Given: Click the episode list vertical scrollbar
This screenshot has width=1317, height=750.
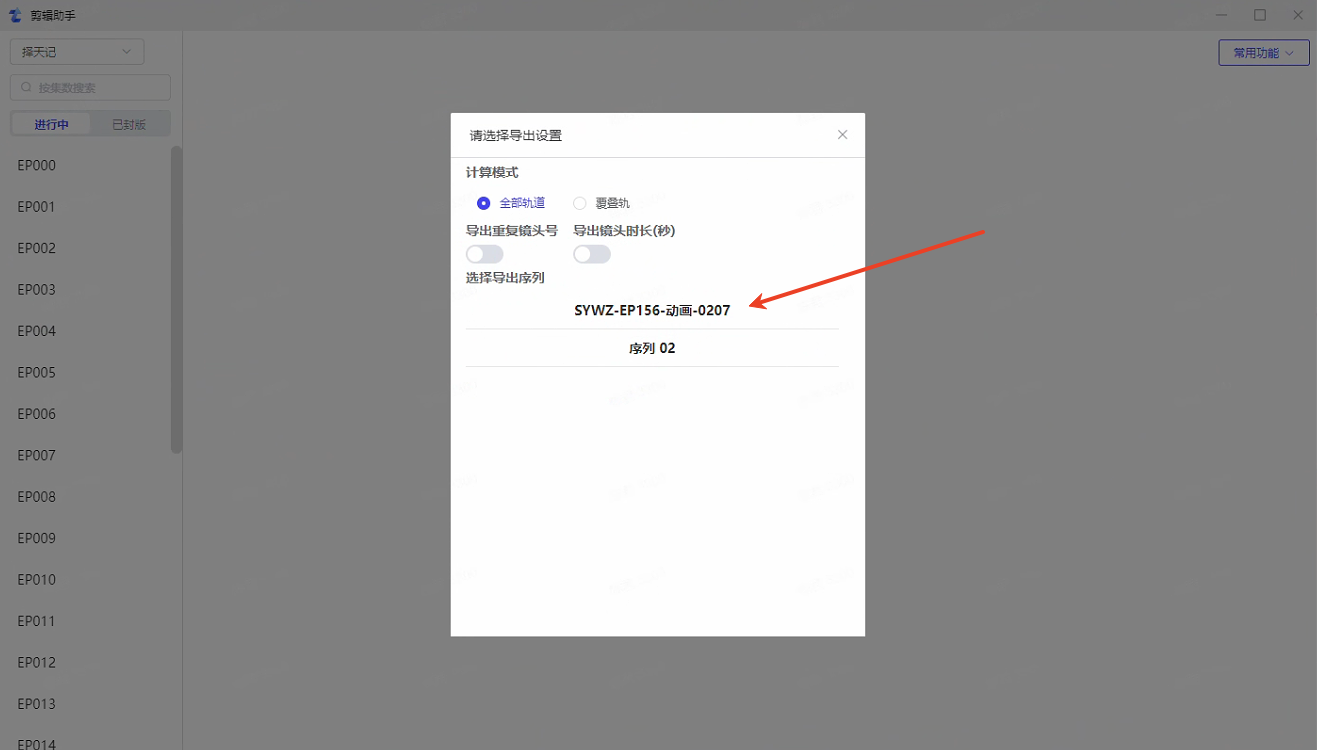Looking at the screenshot, I should (x=177, y=300).
